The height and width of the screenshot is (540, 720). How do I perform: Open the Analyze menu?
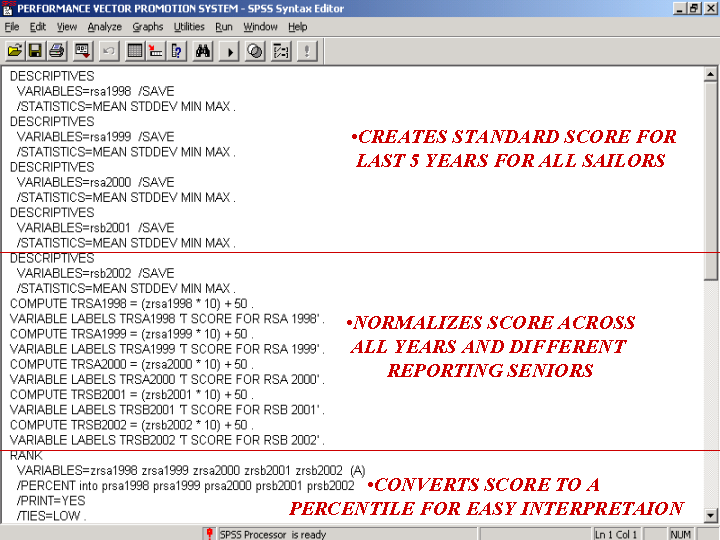(x=105, y=27)
